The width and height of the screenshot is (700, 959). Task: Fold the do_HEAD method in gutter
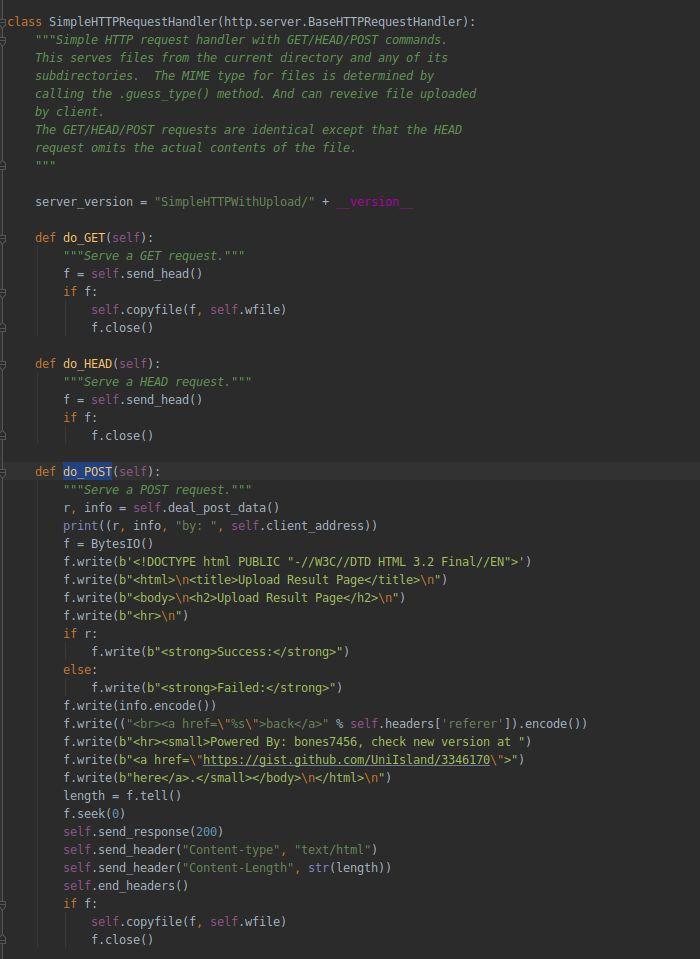(x=3, y=365)
